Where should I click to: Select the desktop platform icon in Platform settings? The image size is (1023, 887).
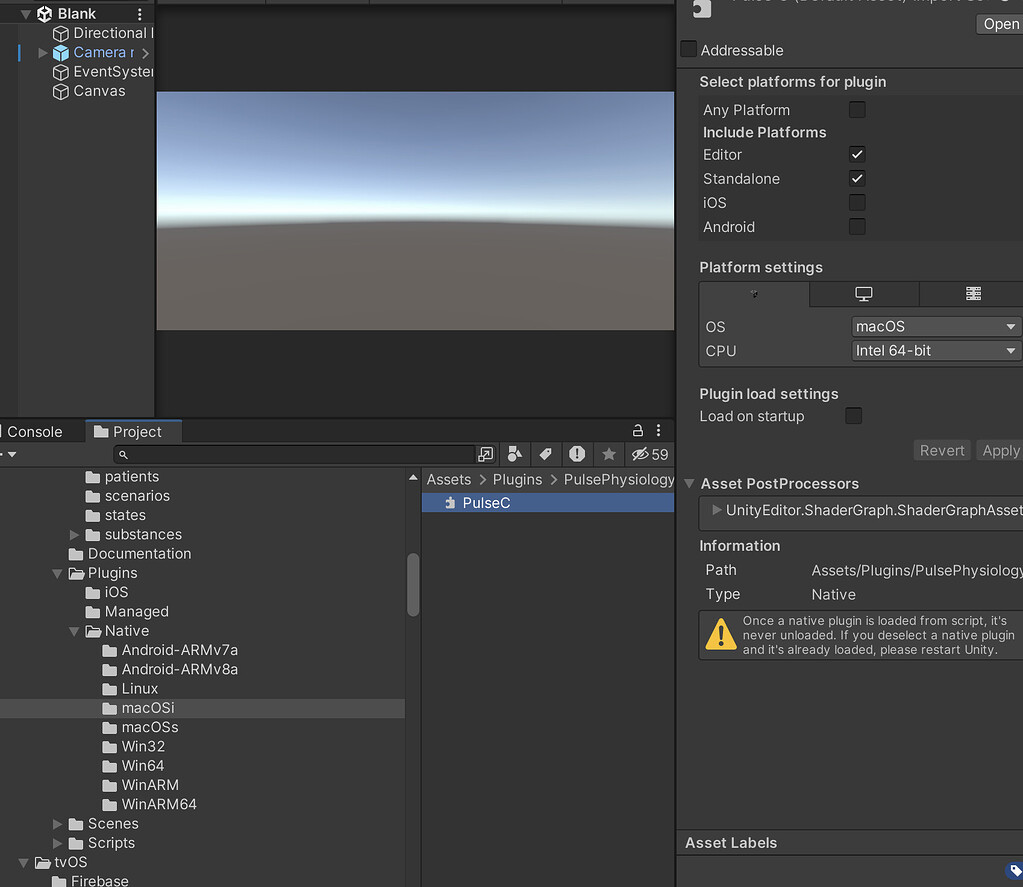click(864, 294)
